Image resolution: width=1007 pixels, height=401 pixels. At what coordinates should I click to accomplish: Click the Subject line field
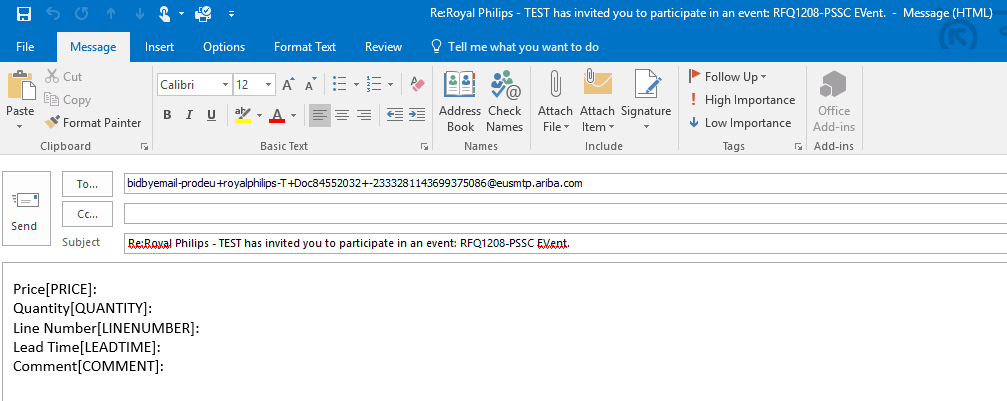pos(565,244)
